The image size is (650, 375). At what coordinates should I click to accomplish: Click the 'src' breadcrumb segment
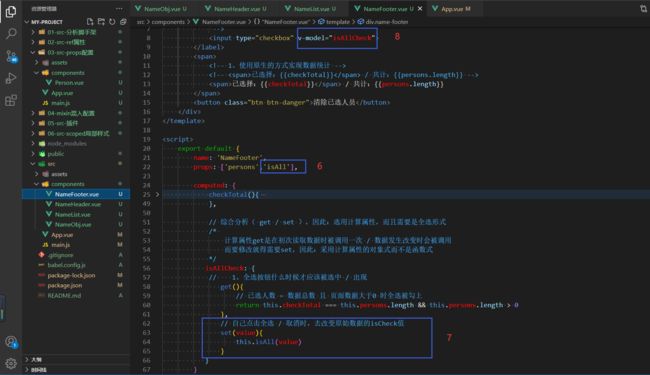pyautogui.click(x=140, y=22)
